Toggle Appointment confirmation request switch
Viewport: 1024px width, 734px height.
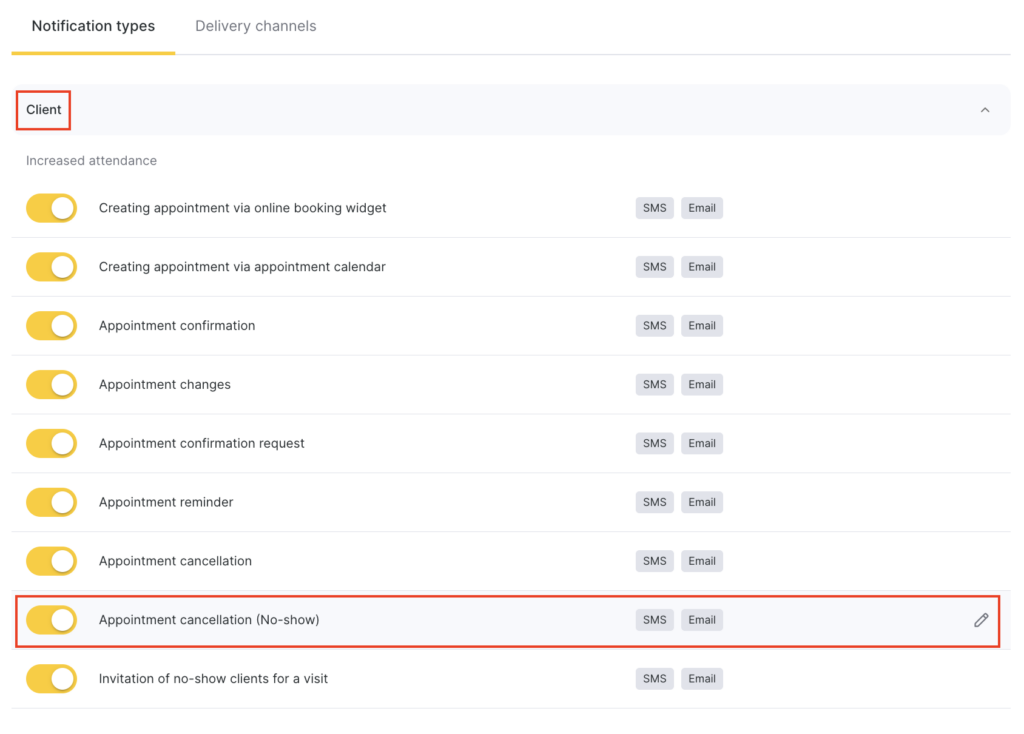pos(52,443)
